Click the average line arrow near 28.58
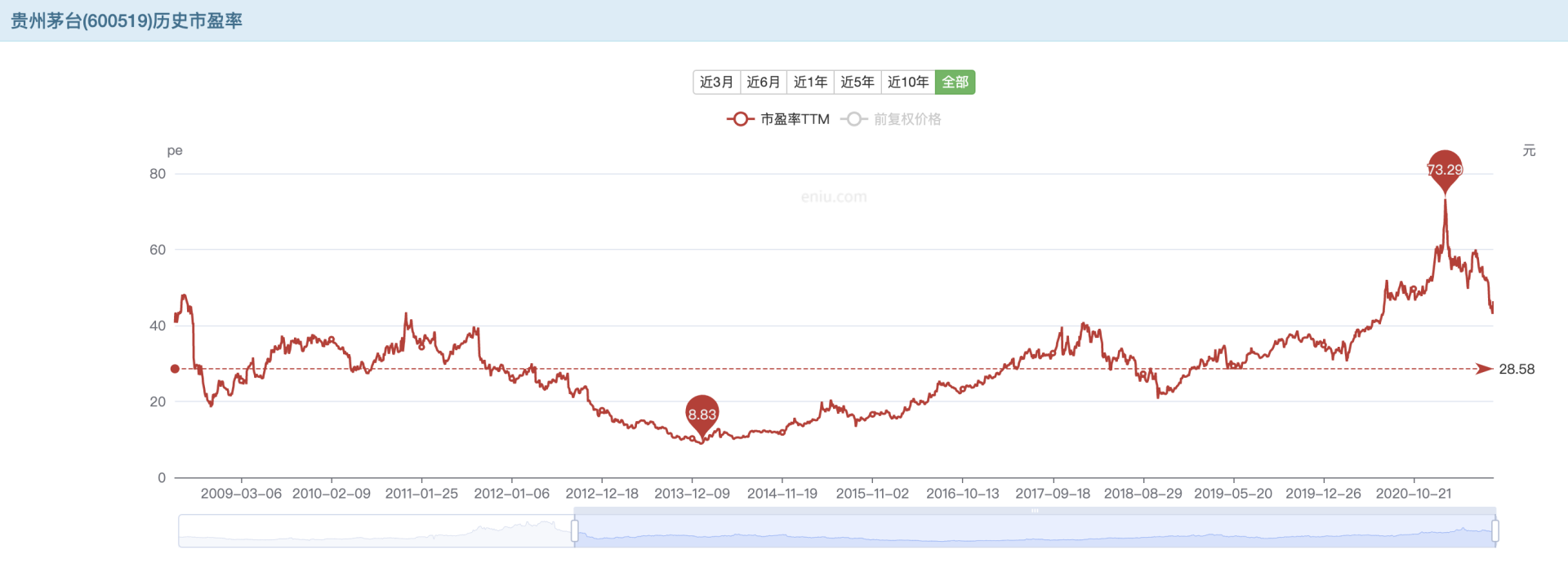Image resolution: width=1568 pixels, height=572 pixels. tap(1484, 369)
